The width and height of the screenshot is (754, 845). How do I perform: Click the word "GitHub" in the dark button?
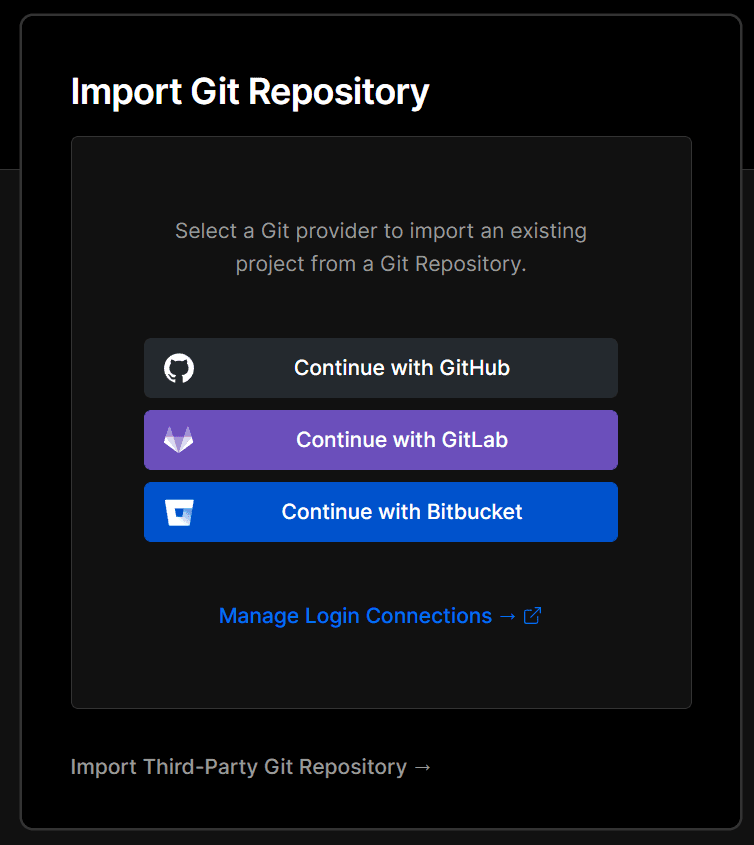point(475,368)
